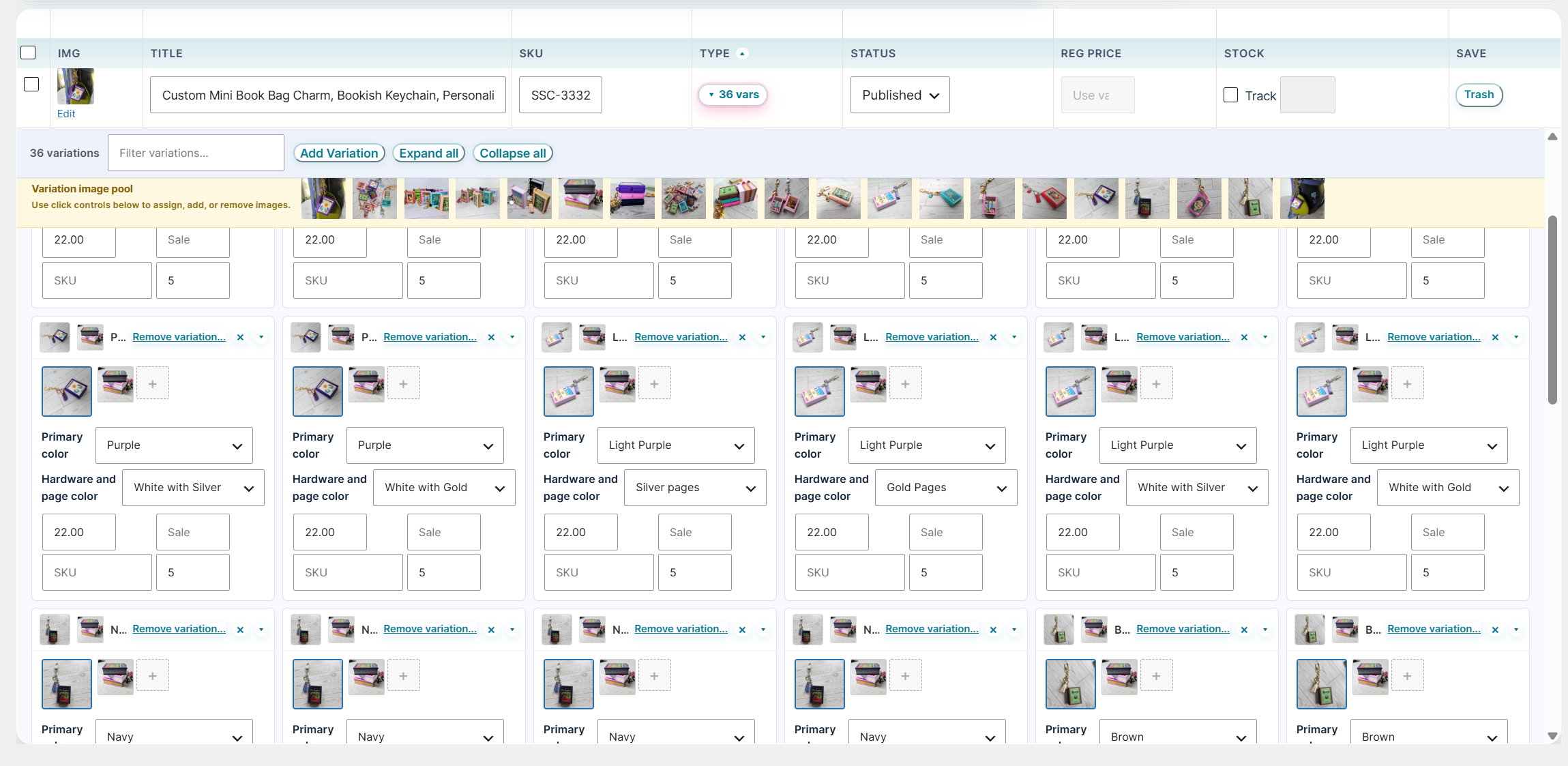The height and width of the screenshot is (766, 1568).
Task: Click the X icon on Light Purple Silver pages card
Action: (x=742, y=337)
